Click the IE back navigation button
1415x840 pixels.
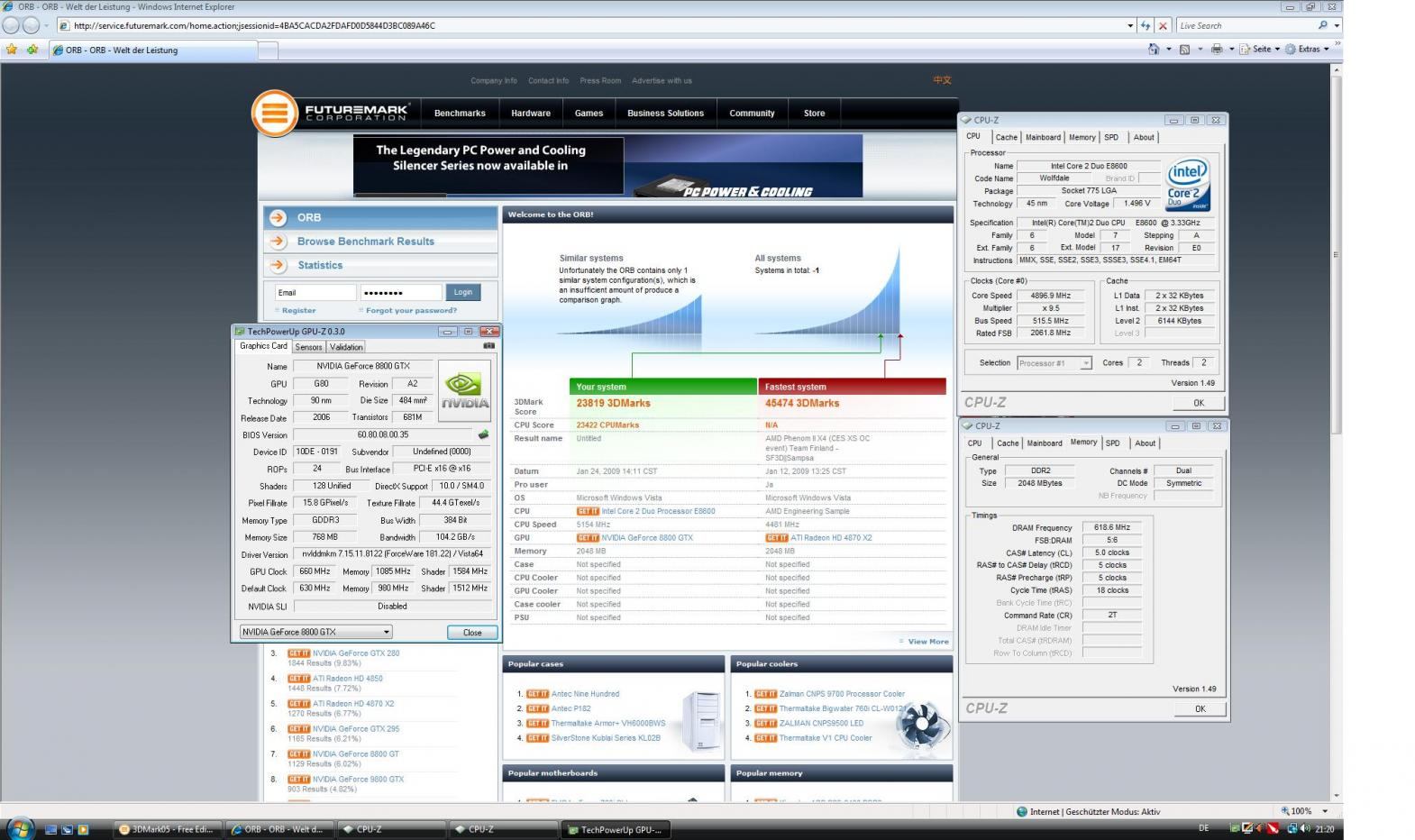[x=11, y=25]
